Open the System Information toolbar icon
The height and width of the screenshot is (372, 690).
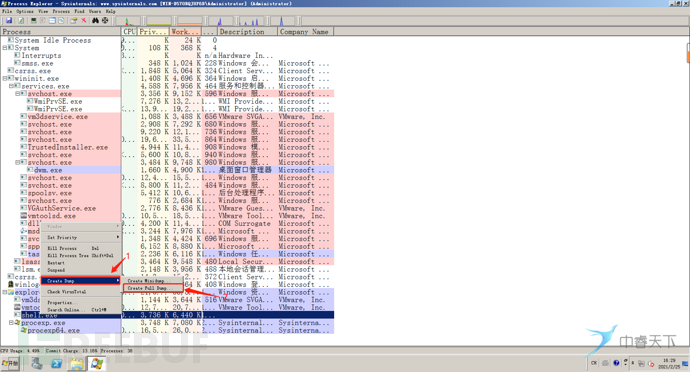click(33, 20)
